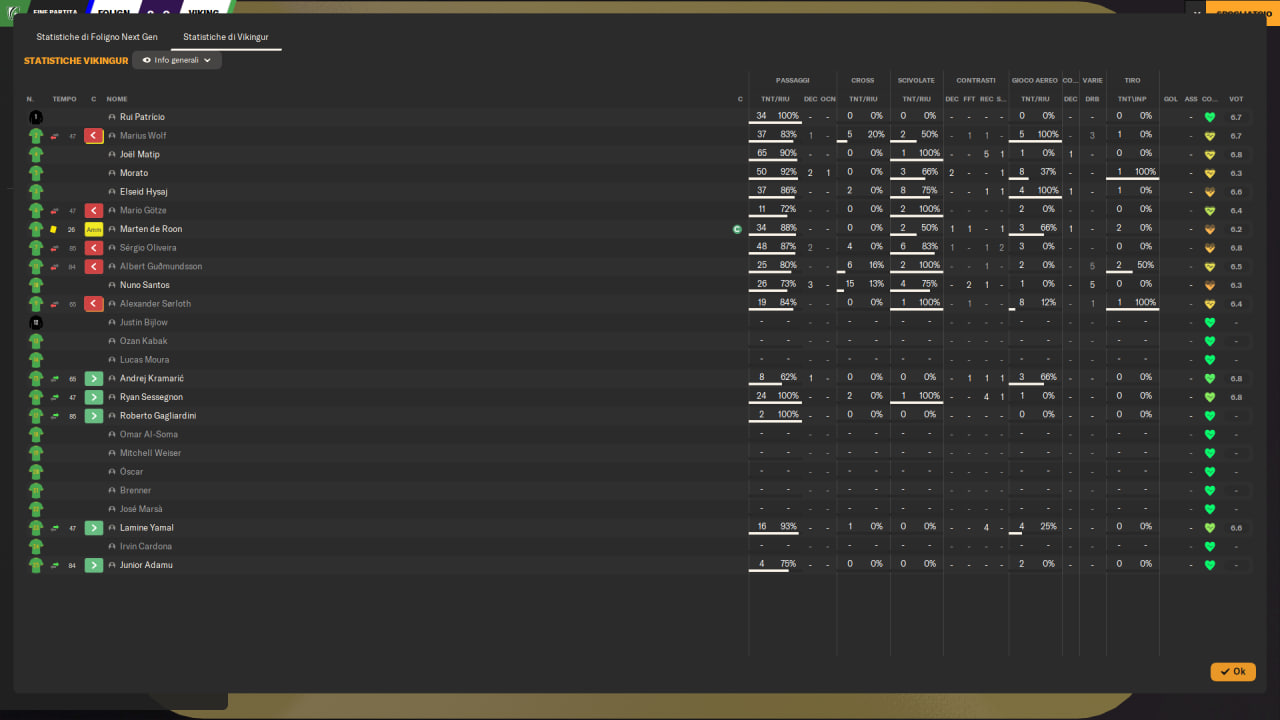Click the red substituted-off badge beside Mario Götze
Screen dimensions: 1280x720
point(94,211)
